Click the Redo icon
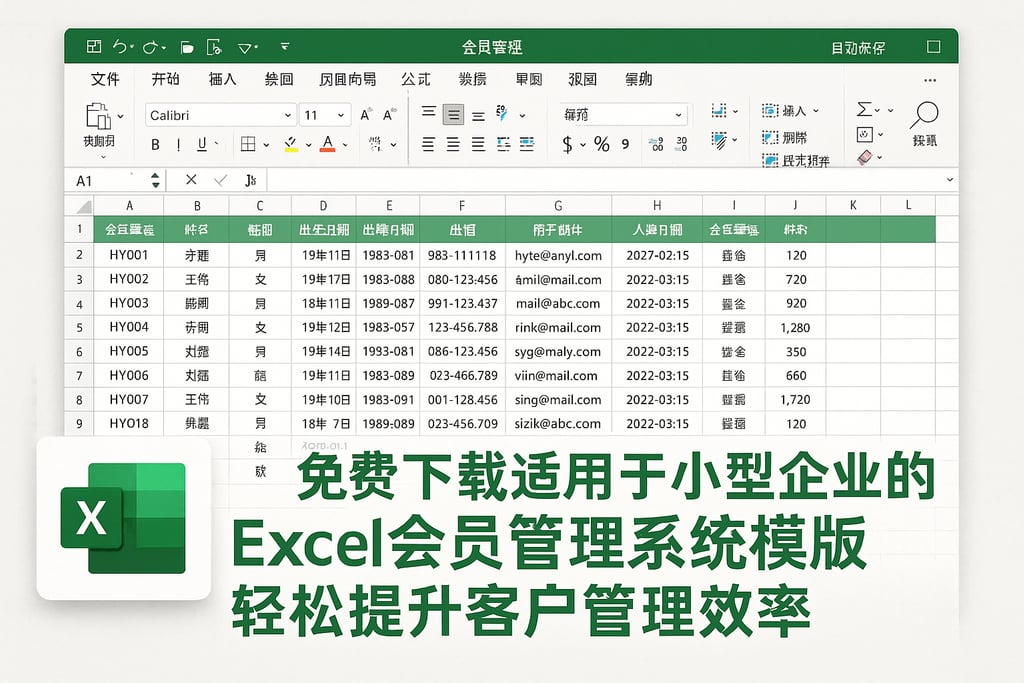The height and width of the screenshot is (683, 1024). point(149,45)
